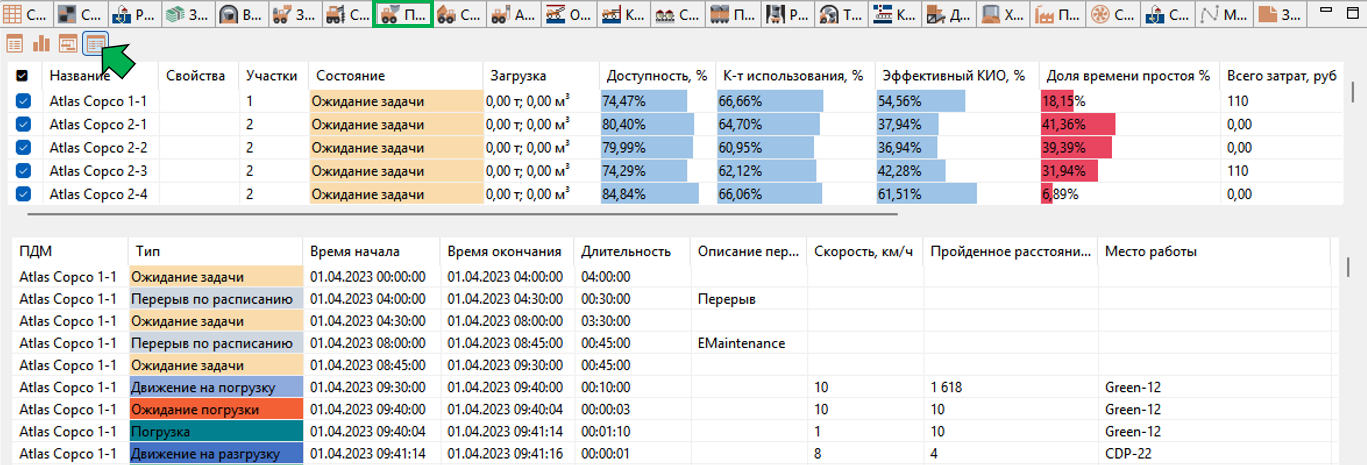Viewport: 1367px width, 465px height.
Task: Click the 00:01:10 duration cell
Action: (x=631, y=431)
